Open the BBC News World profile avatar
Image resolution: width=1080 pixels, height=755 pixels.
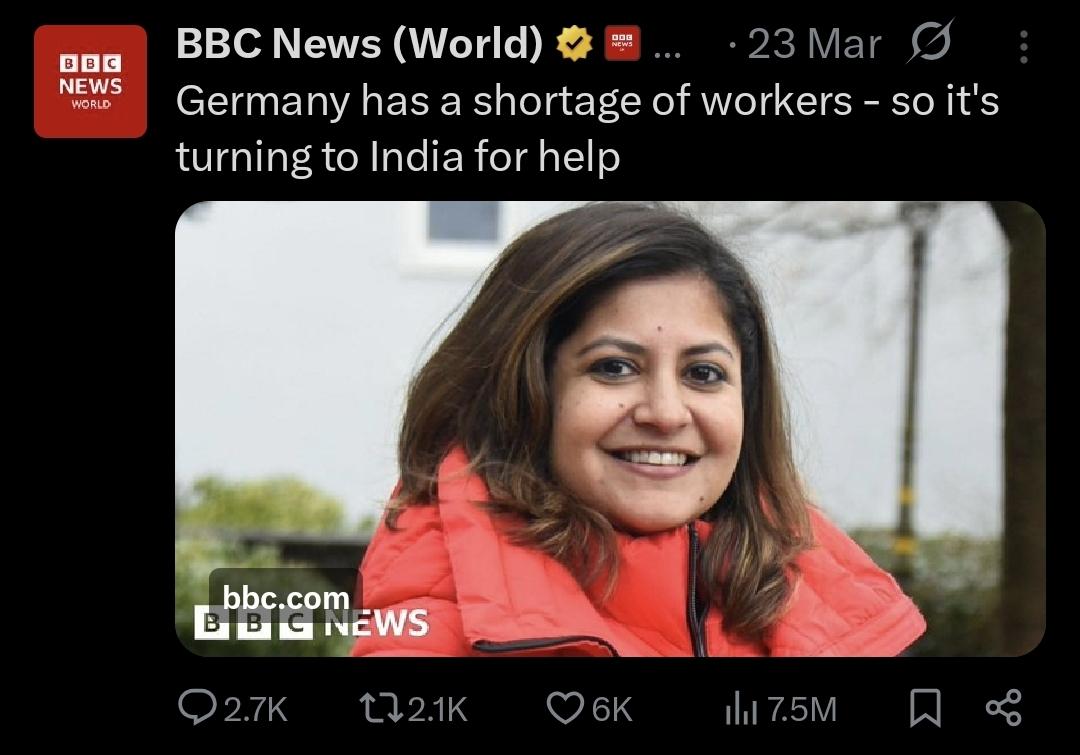click(90, 81)
